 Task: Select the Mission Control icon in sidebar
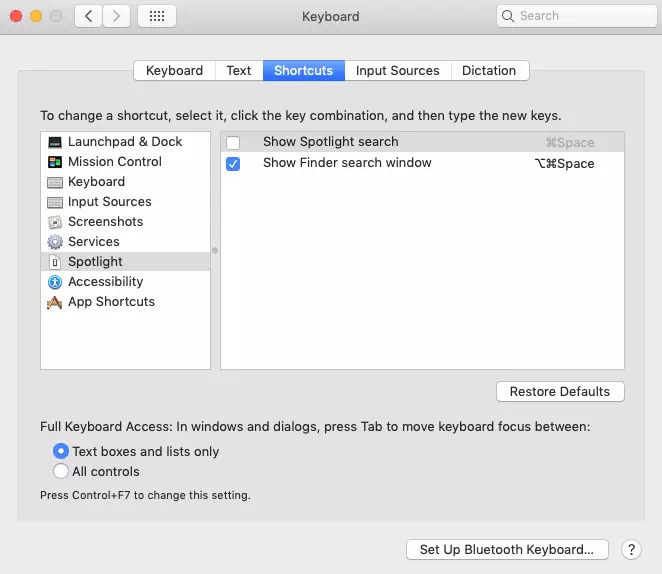tap(55, 162)
